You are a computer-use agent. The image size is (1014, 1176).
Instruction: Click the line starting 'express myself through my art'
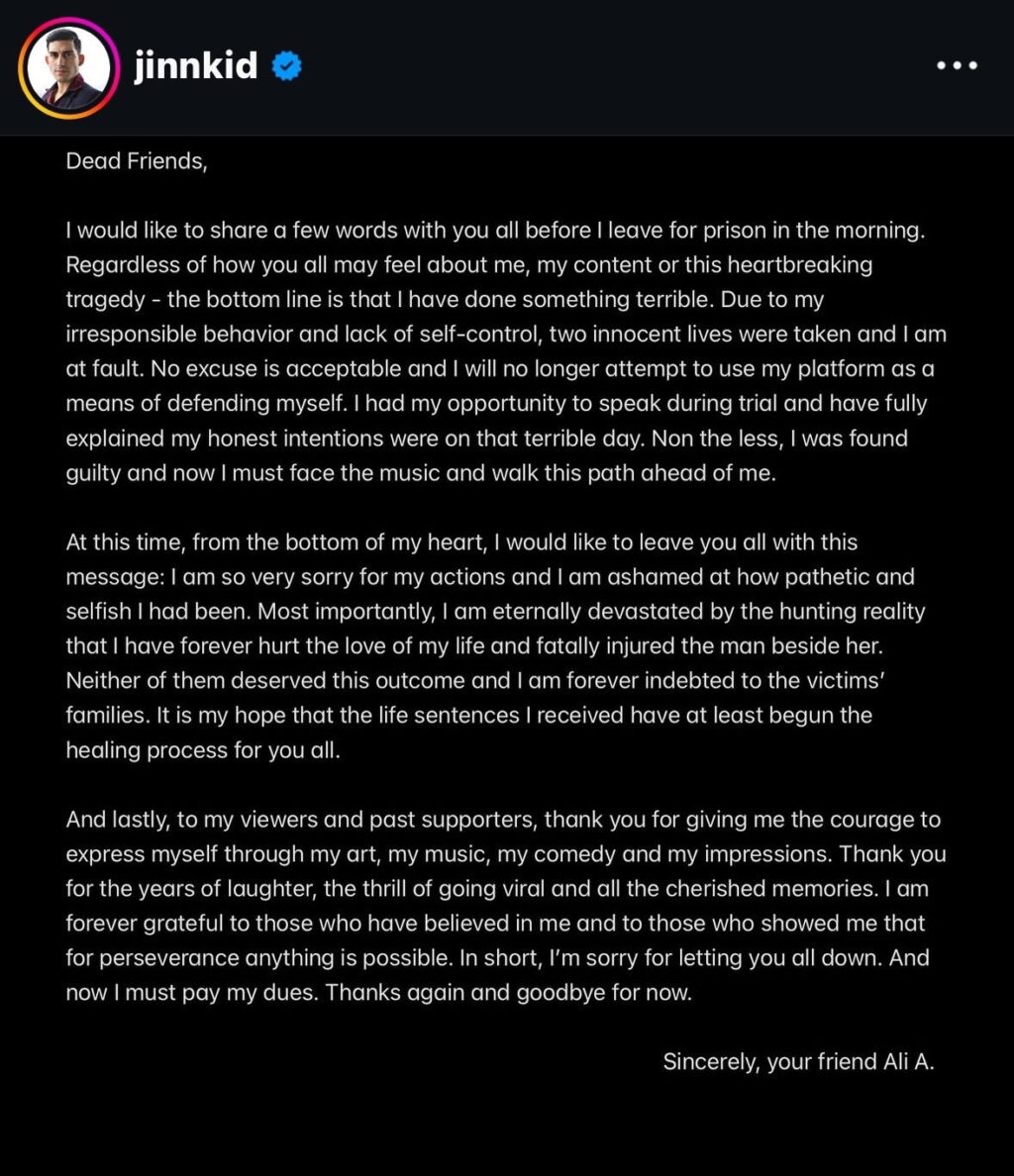506,854
